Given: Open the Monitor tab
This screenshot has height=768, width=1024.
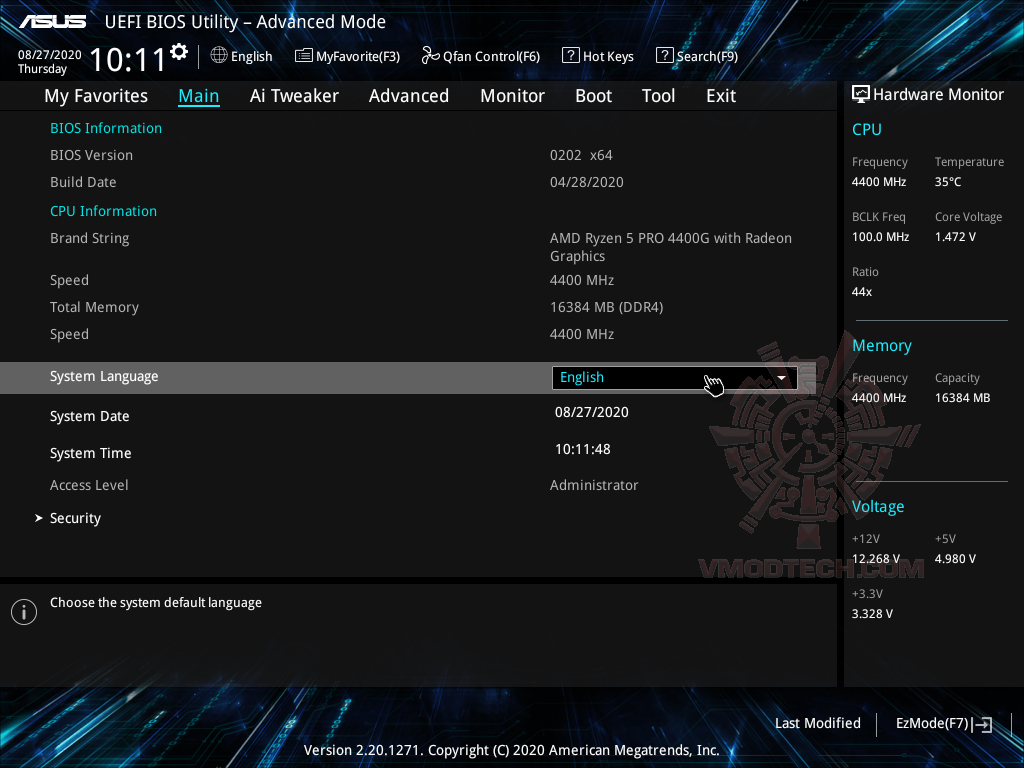Looking at the screenshot, I should point(512,96).
